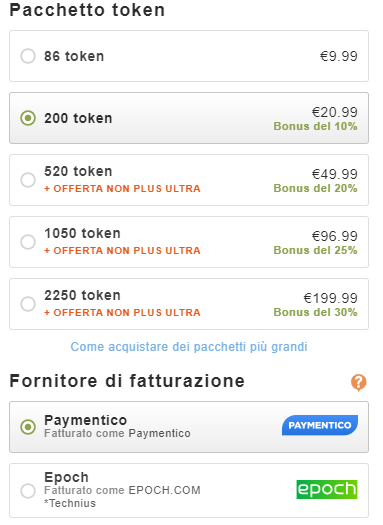The height and width of the screenshot is (525, 383).
Task: Click 'Bonus del 20%' label
Action: pos(315,188)
